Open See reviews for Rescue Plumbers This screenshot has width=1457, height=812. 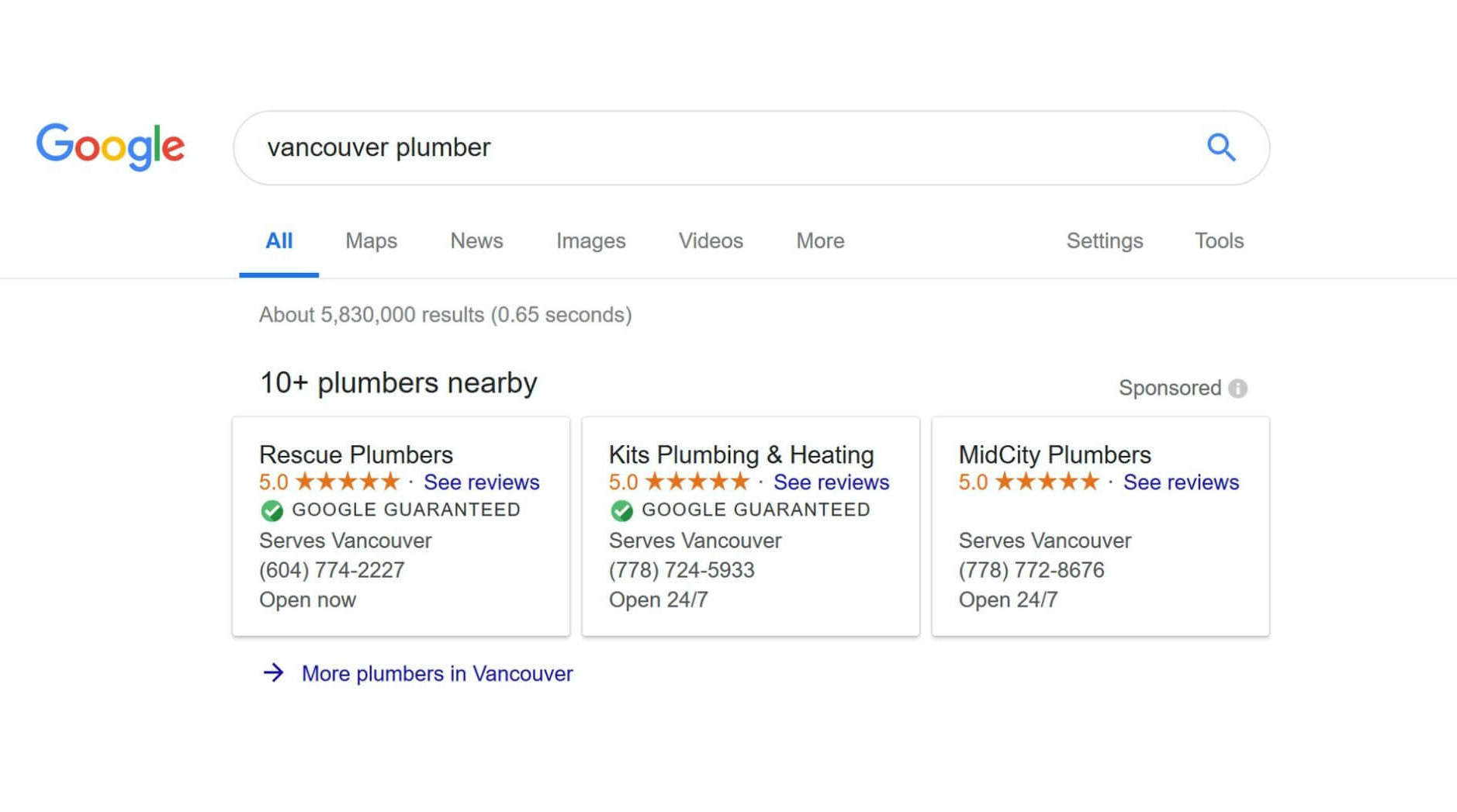pos(481,482)
